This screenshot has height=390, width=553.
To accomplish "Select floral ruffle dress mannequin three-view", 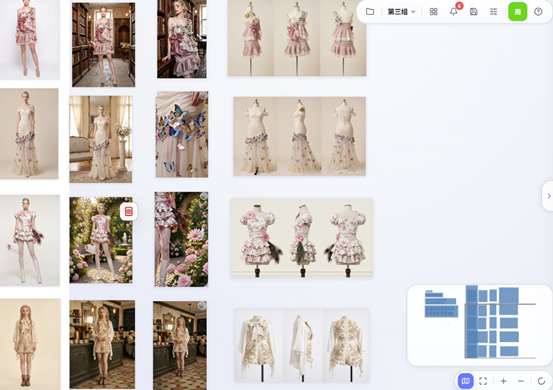I will click(x=302, y=238).
